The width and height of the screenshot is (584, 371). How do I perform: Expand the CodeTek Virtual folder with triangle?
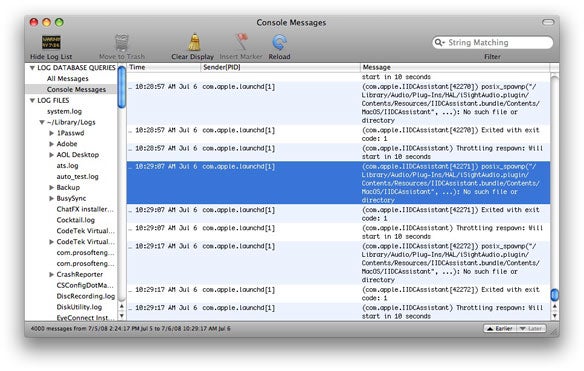click(52, 242)
